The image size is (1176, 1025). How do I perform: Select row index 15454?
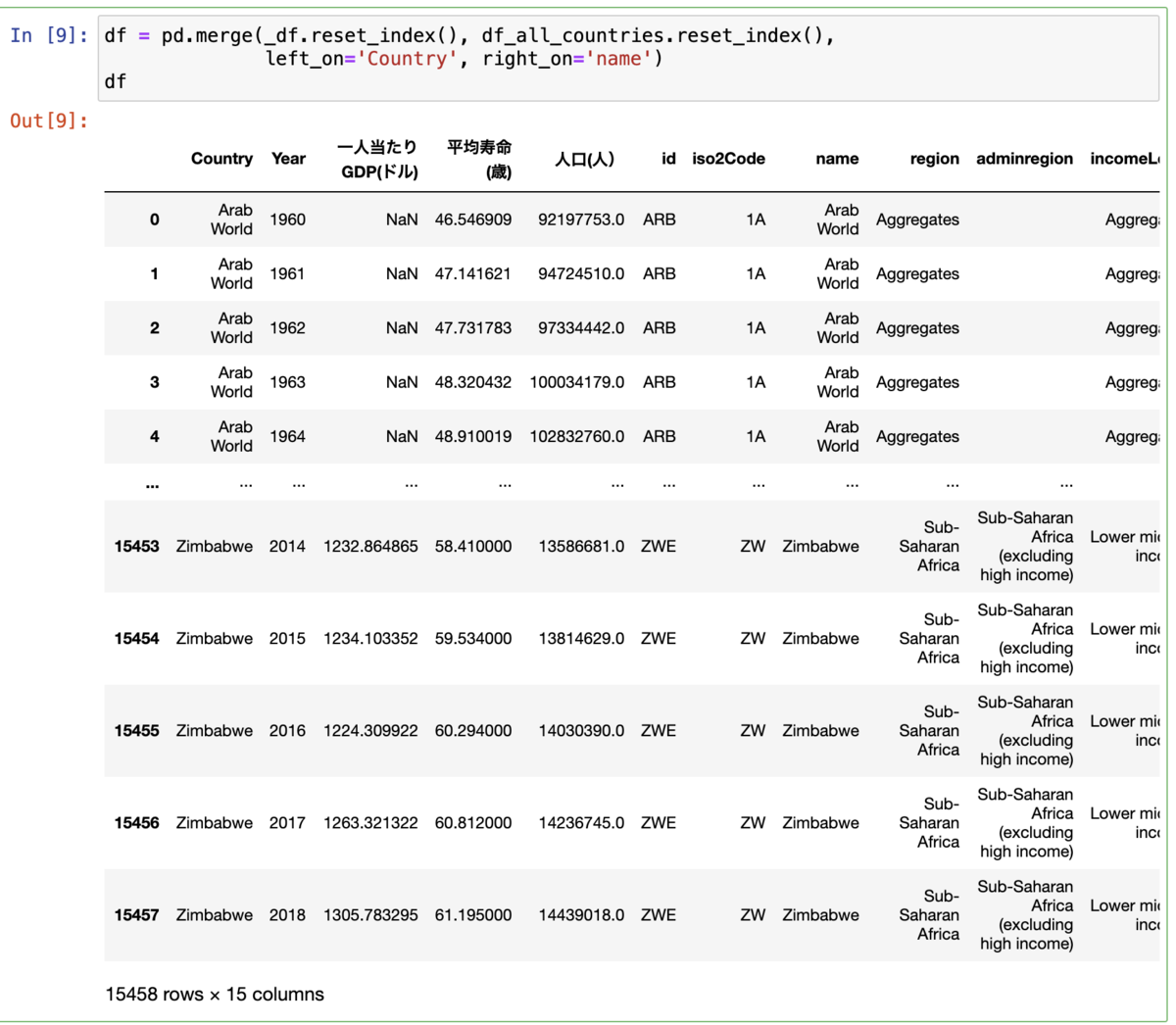pos(136,639)
